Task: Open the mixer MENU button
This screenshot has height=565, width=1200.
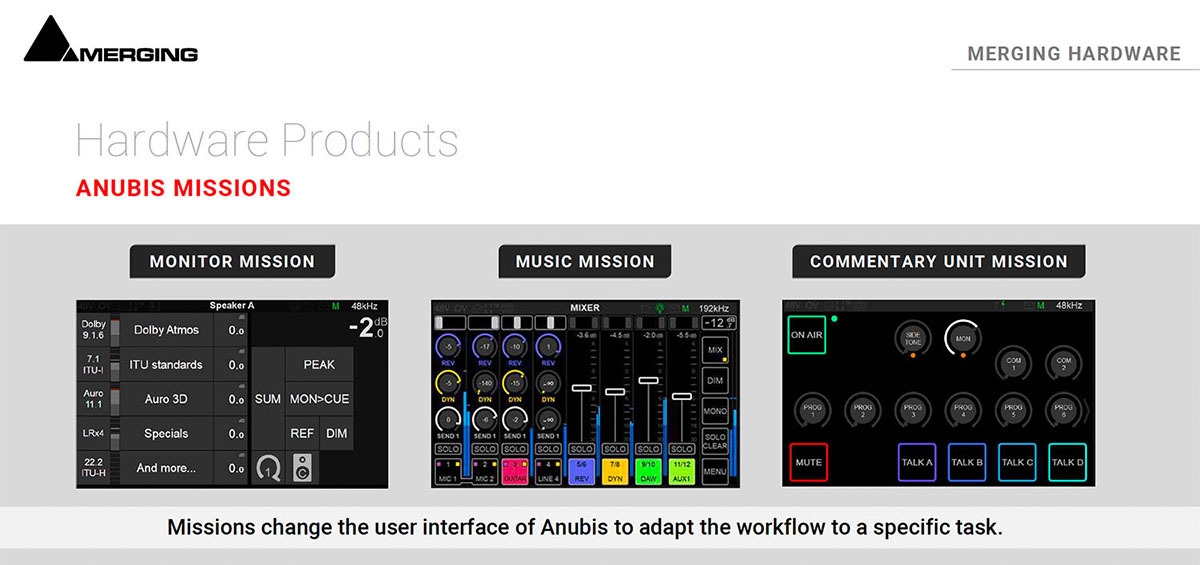Action: click(714, 470)
